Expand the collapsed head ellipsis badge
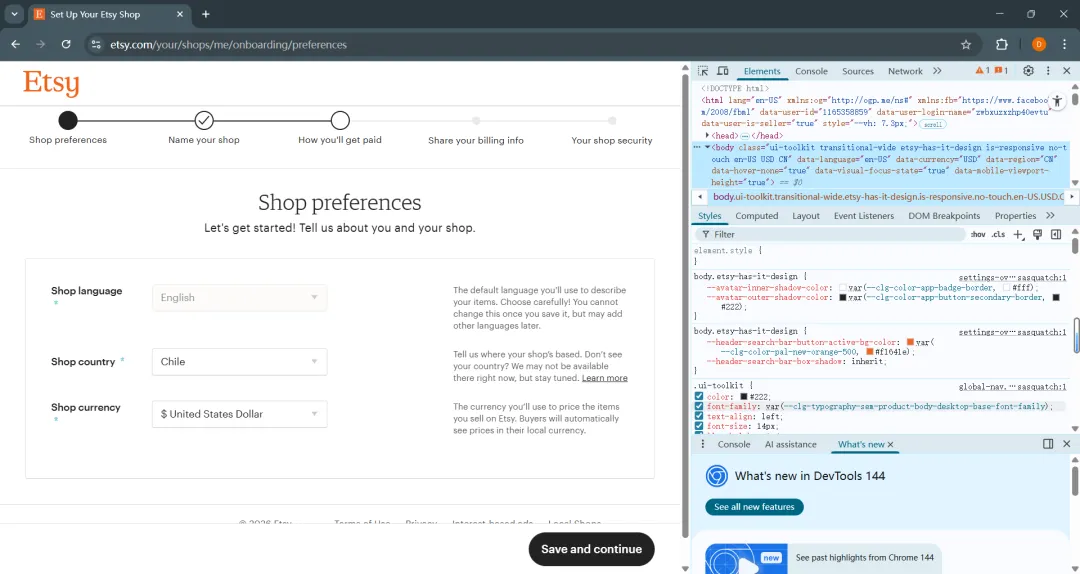Screen dimensions: 1080x574 pos(745,136)
